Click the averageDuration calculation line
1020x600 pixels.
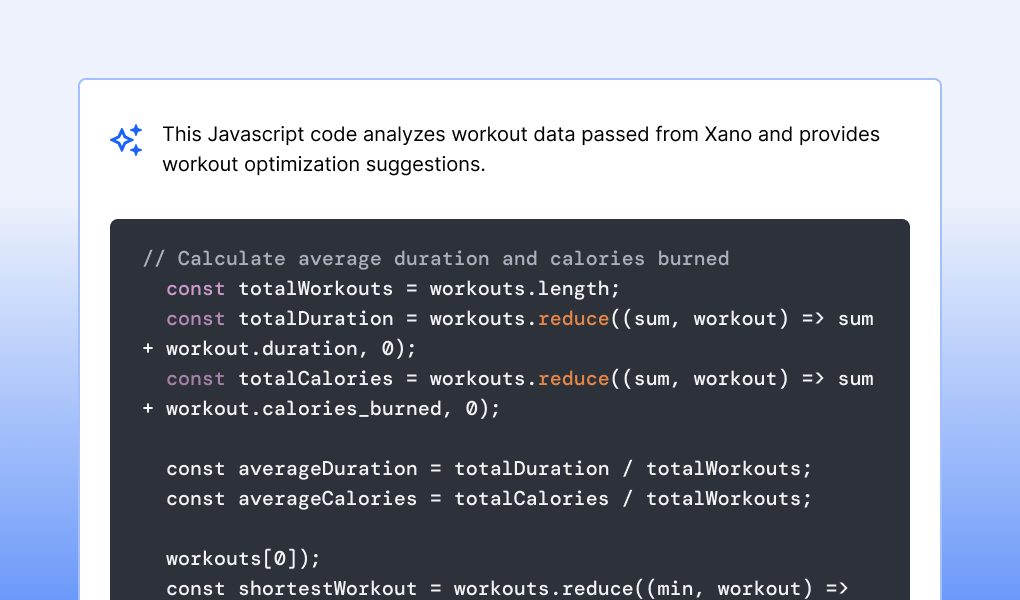(488, 468)
